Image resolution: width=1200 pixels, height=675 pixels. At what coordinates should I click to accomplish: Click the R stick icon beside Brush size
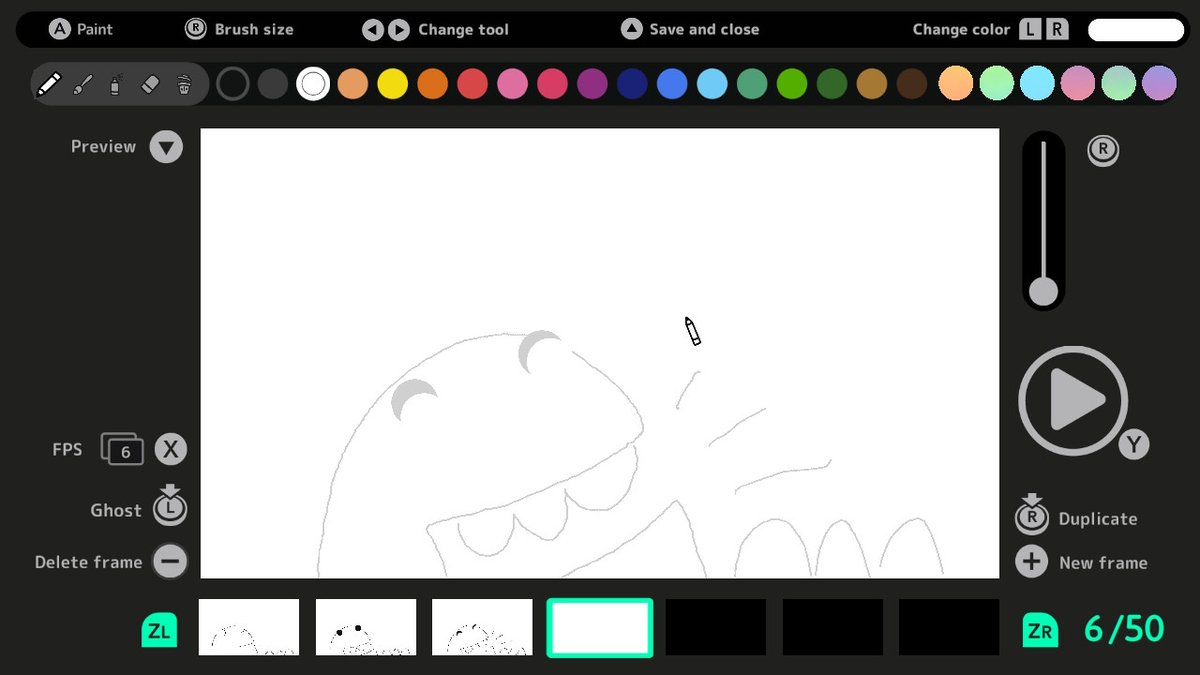pyautogui.click(x=196, y=29)
